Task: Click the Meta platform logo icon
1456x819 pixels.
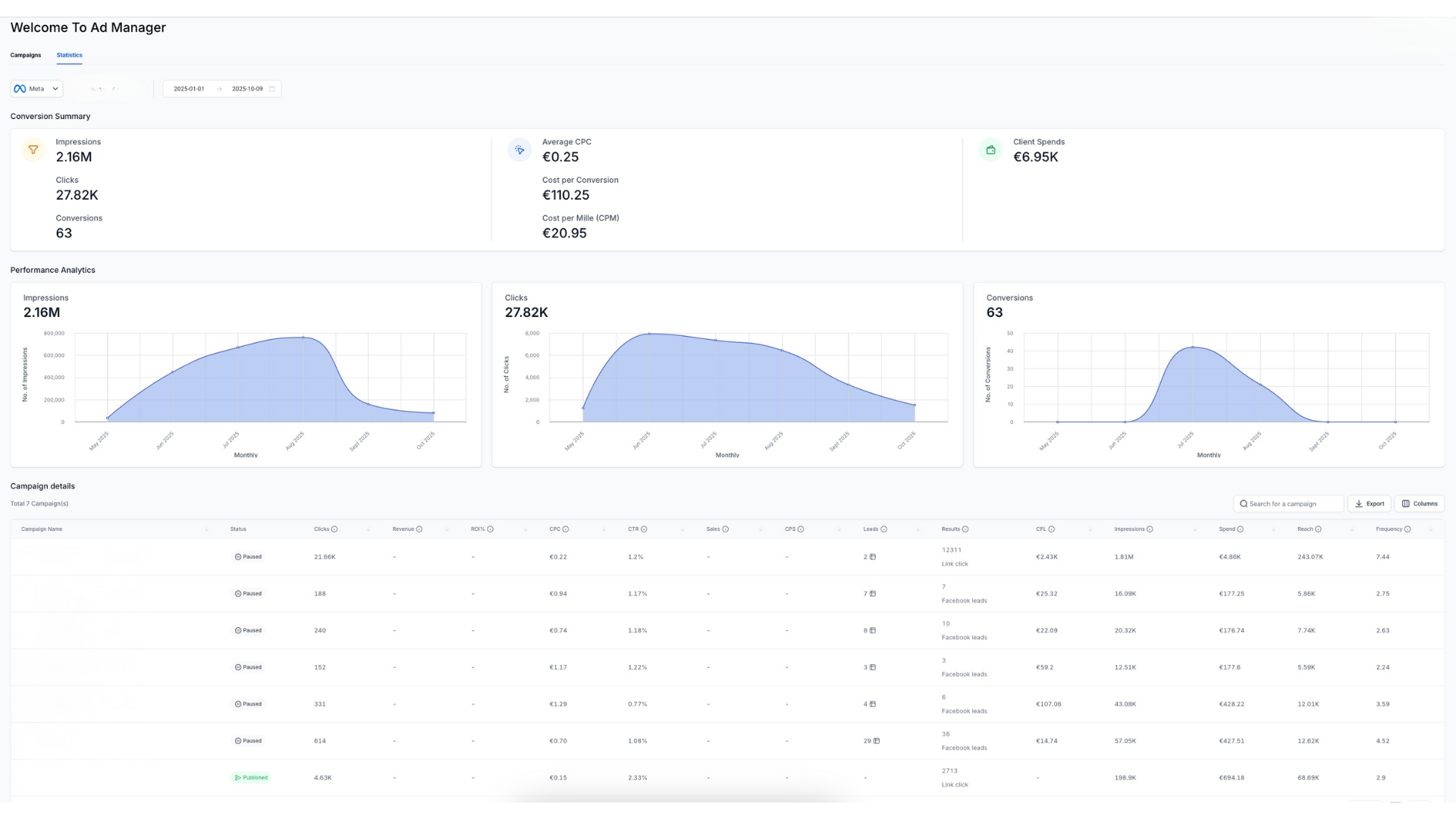Action: point(19,89)
